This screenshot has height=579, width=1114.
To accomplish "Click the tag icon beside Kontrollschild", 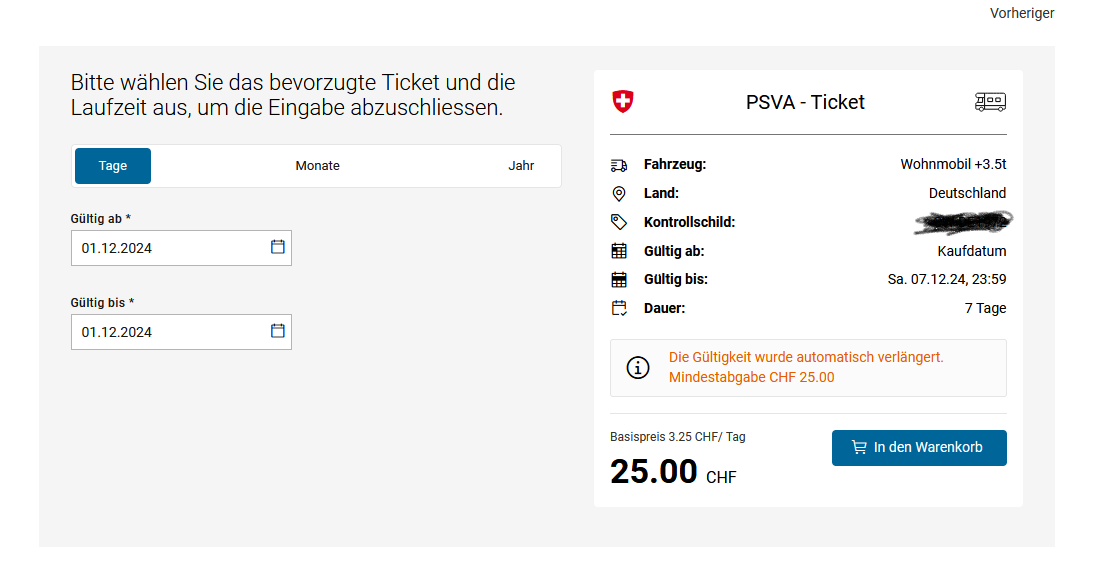I will 619,222.
